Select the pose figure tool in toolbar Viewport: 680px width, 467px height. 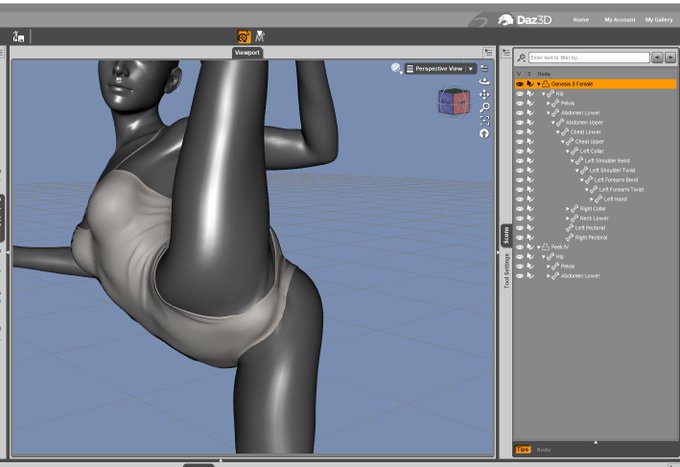click(260, 36)
